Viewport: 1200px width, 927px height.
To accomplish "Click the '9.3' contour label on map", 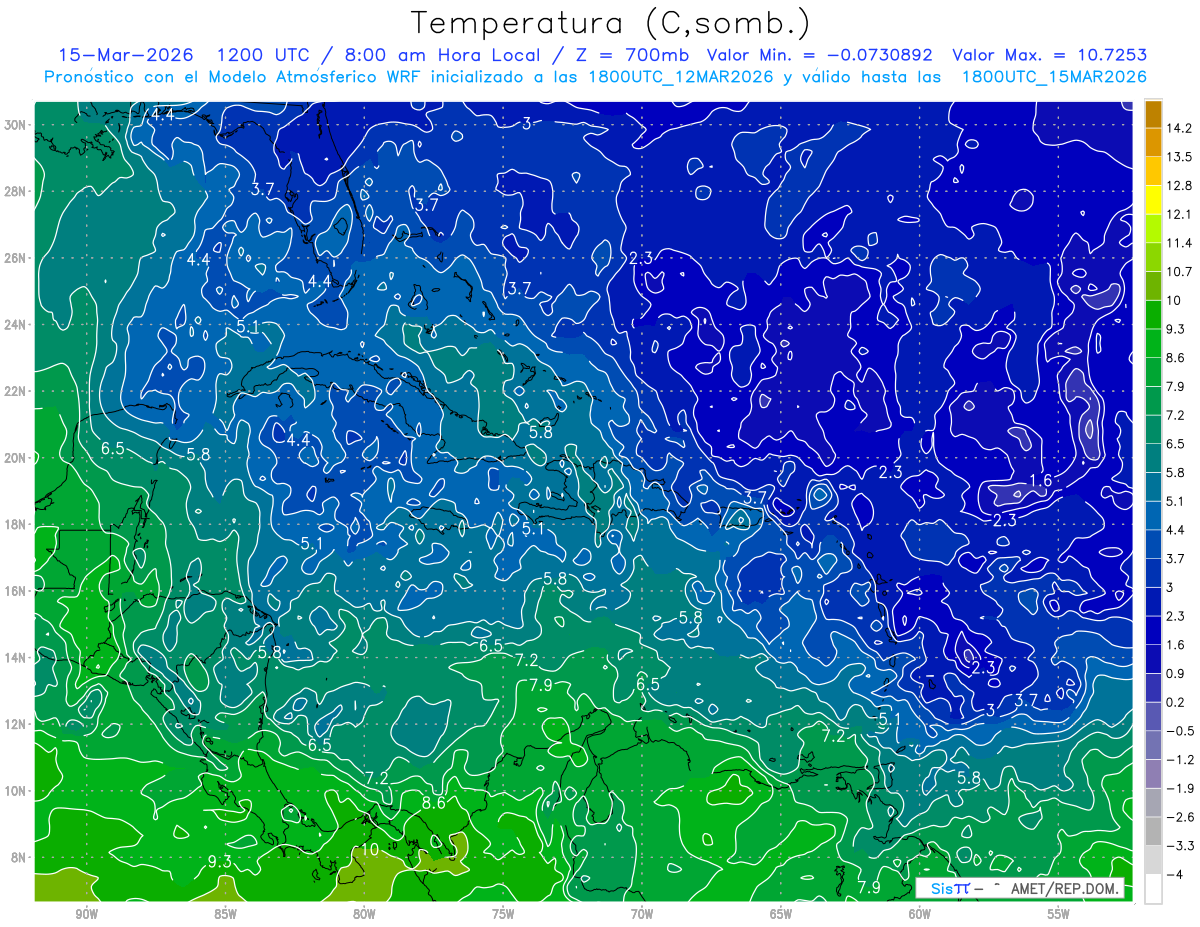I will 220,862.
